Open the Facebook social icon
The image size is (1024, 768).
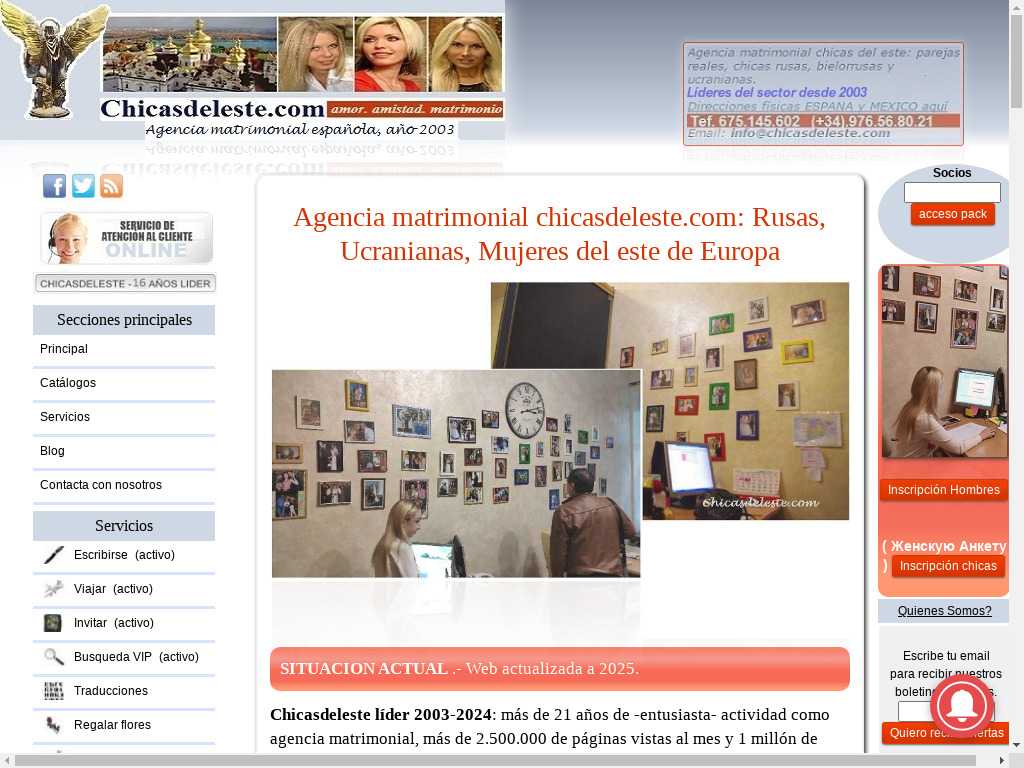click(x=54, y=186)
